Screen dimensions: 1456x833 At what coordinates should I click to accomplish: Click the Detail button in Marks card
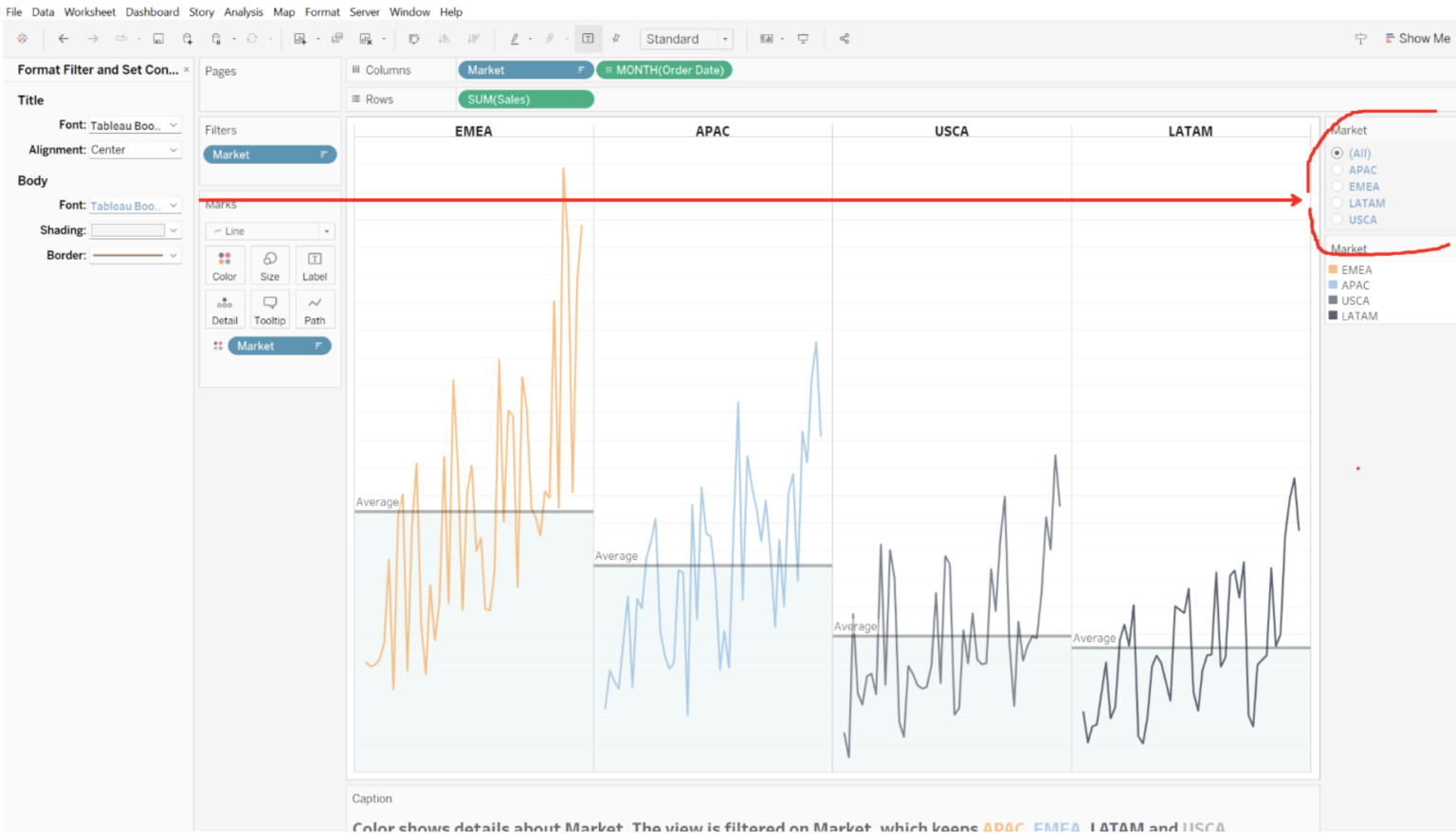coord(225,309)
